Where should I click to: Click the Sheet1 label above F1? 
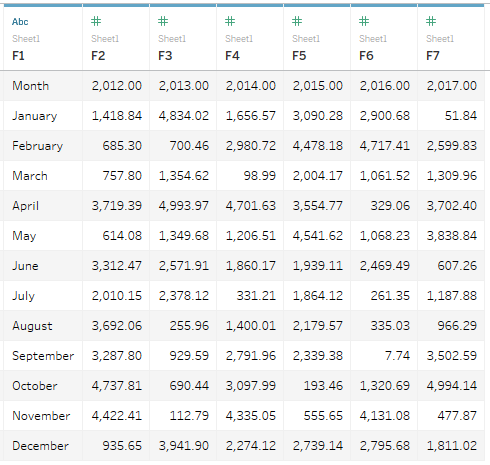[x=26, y=39]
